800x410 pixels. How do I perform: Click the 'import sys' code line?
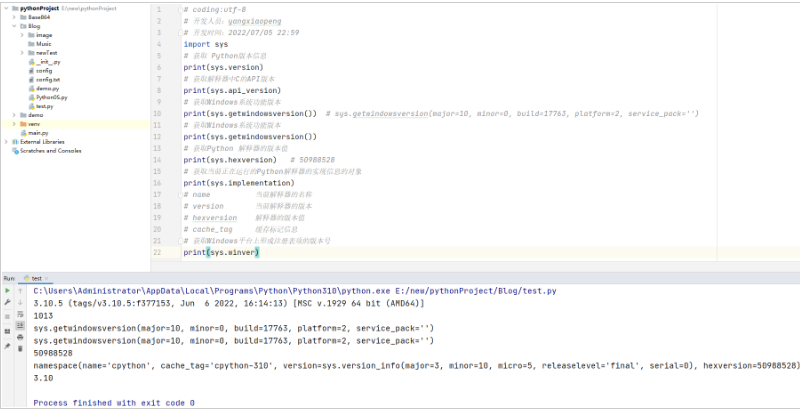(x=206, y=44)
